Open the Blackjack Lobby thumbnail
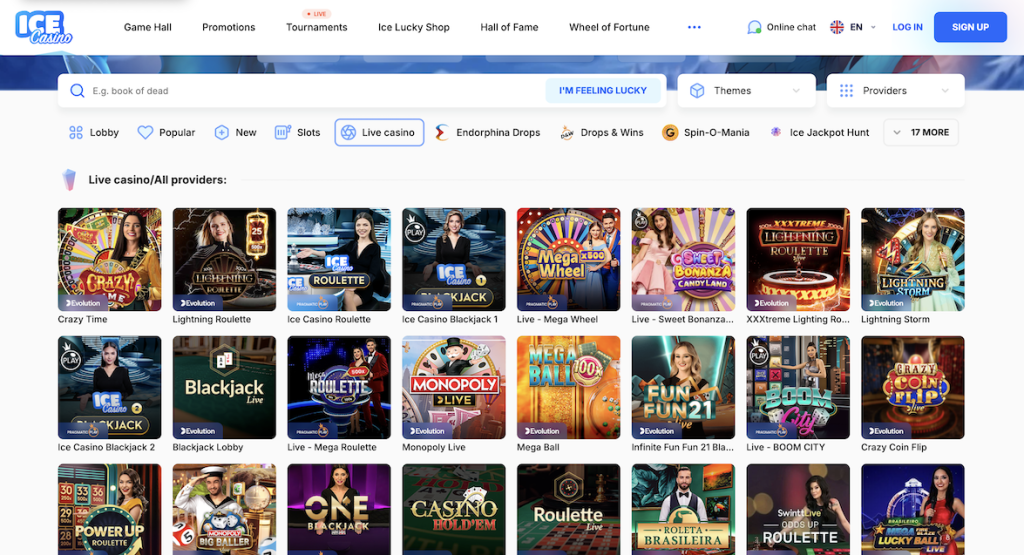1024x555 pixels. click(224, 387)
